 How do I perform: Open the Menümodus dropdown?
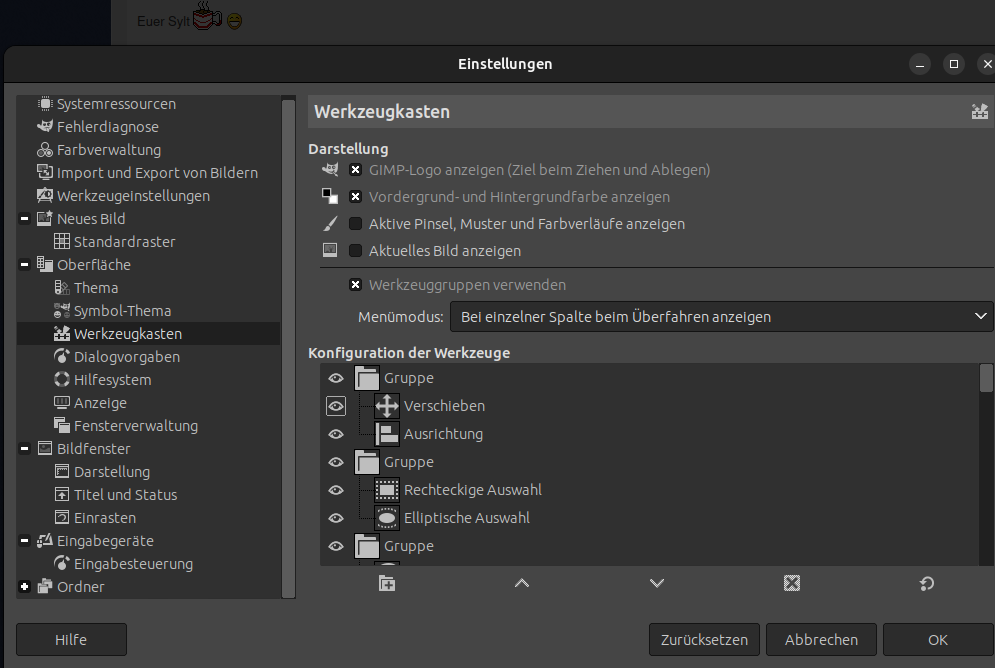720,317
